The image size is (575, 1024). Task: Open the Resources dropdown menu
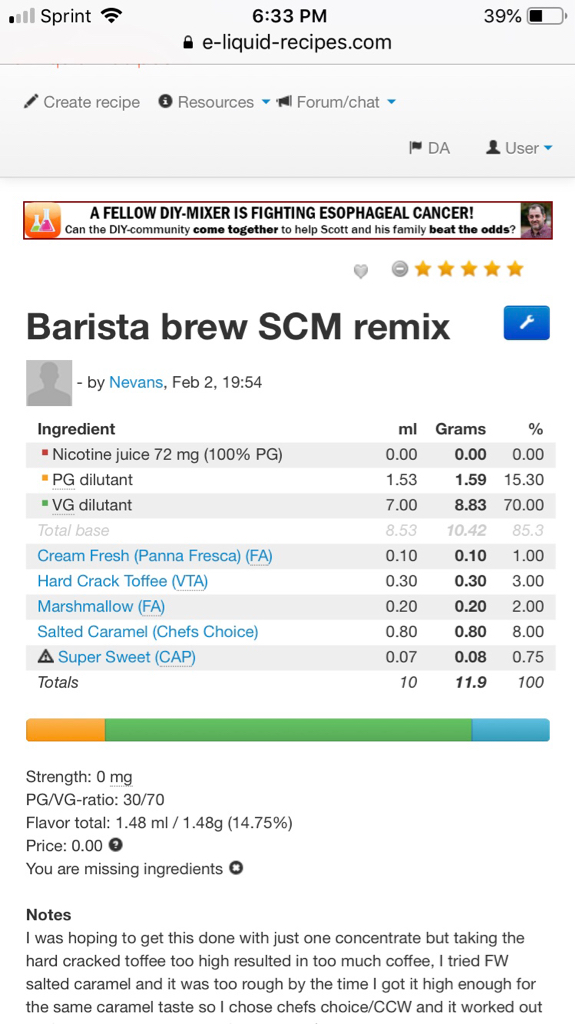point(215,102)
